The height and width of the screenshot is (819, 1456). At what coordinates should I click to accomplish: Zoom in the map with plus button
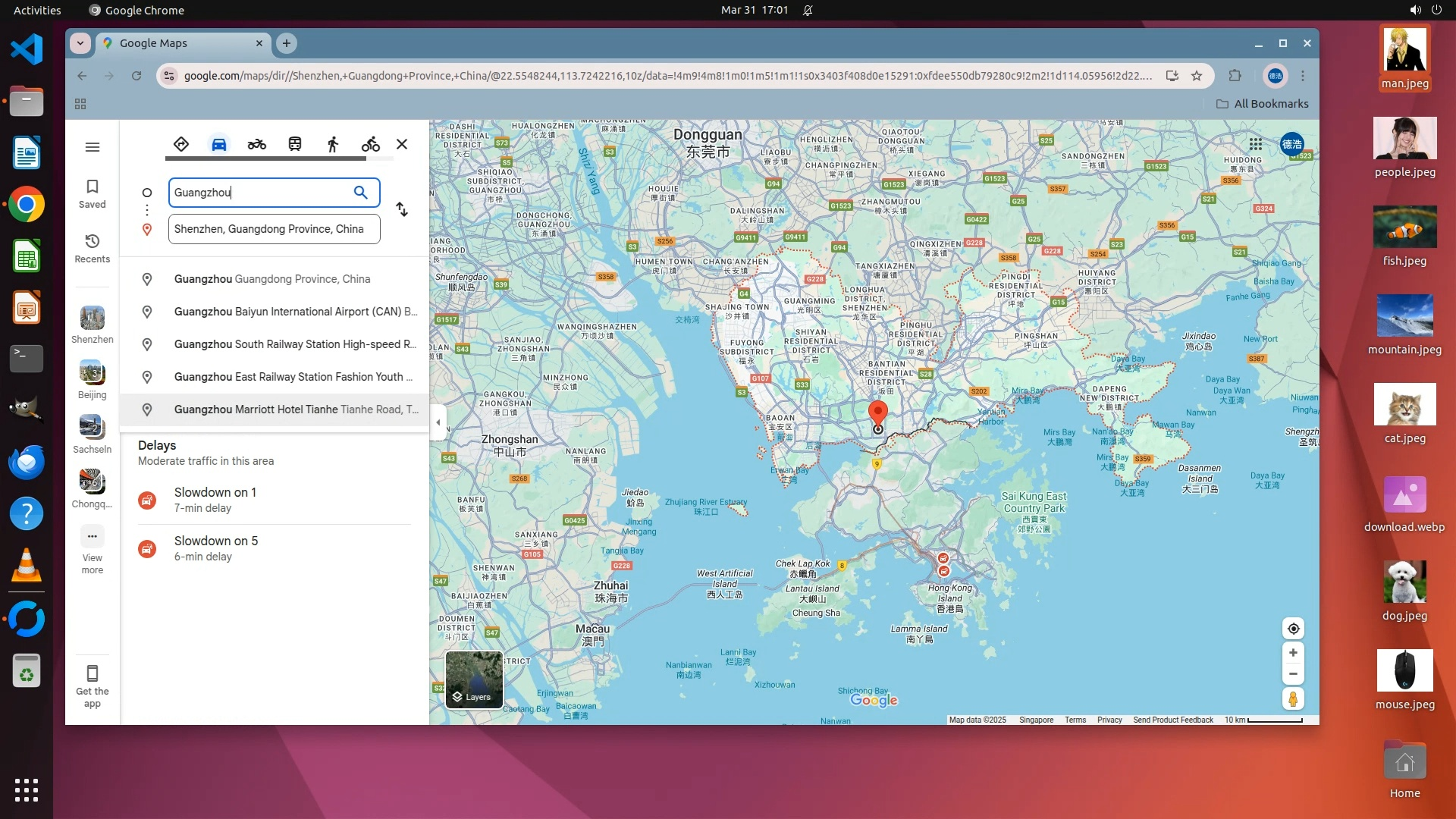coord(1293,653)
